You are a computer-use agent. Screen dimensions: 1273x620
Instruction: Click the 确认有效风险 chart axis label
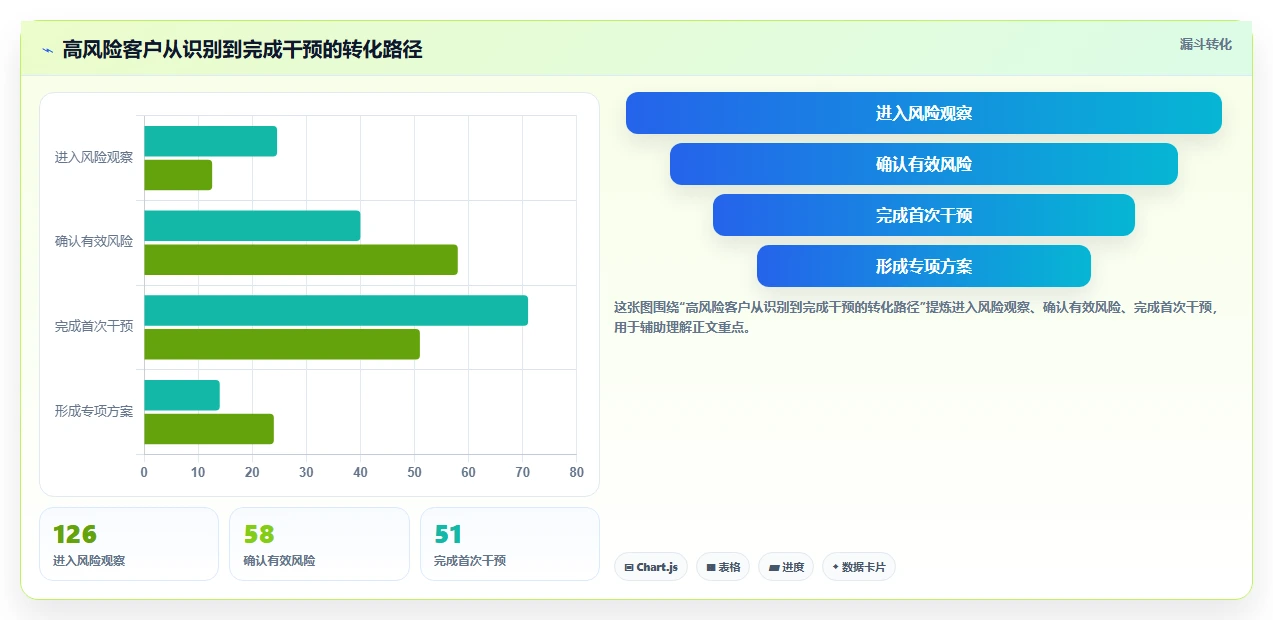[x=94, y=241]
